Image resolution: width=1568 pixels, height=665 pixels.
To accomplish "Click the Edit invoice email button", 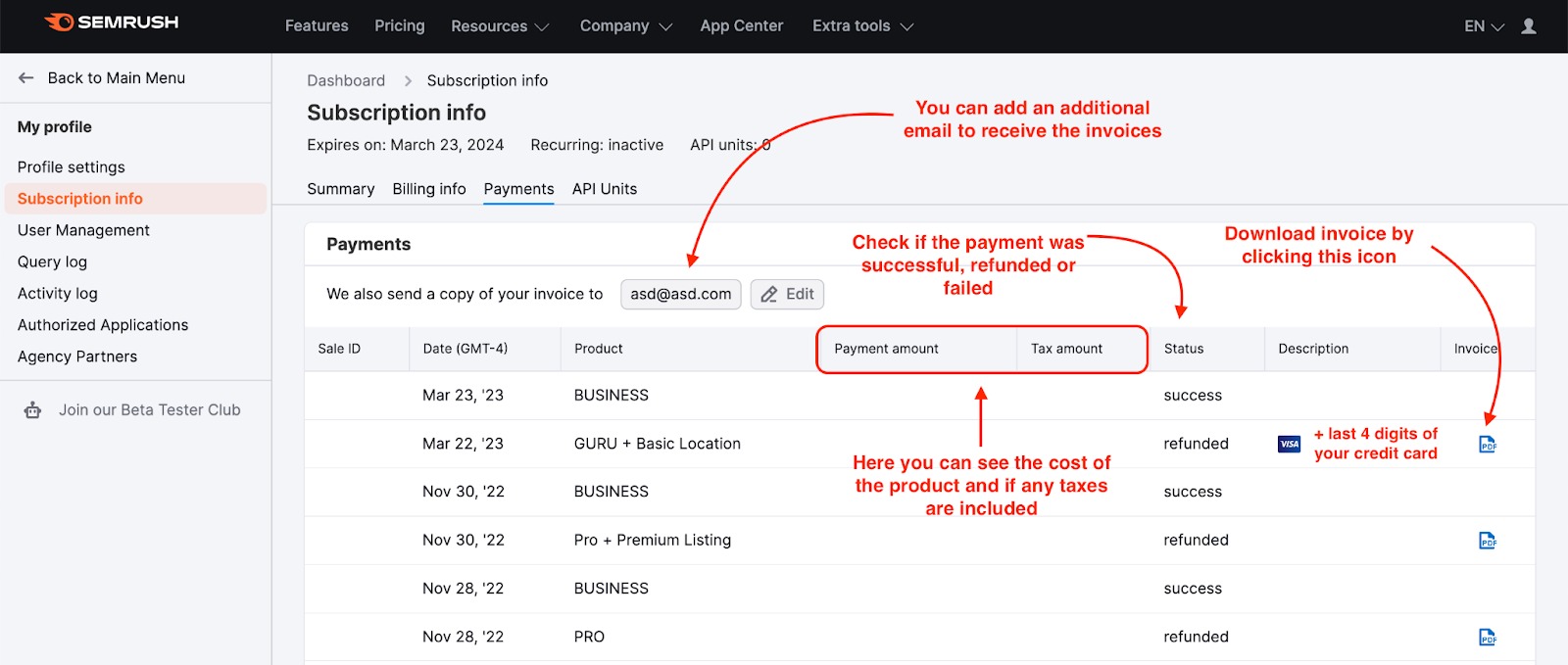I will pyautogui.click(x=788, y=294).
